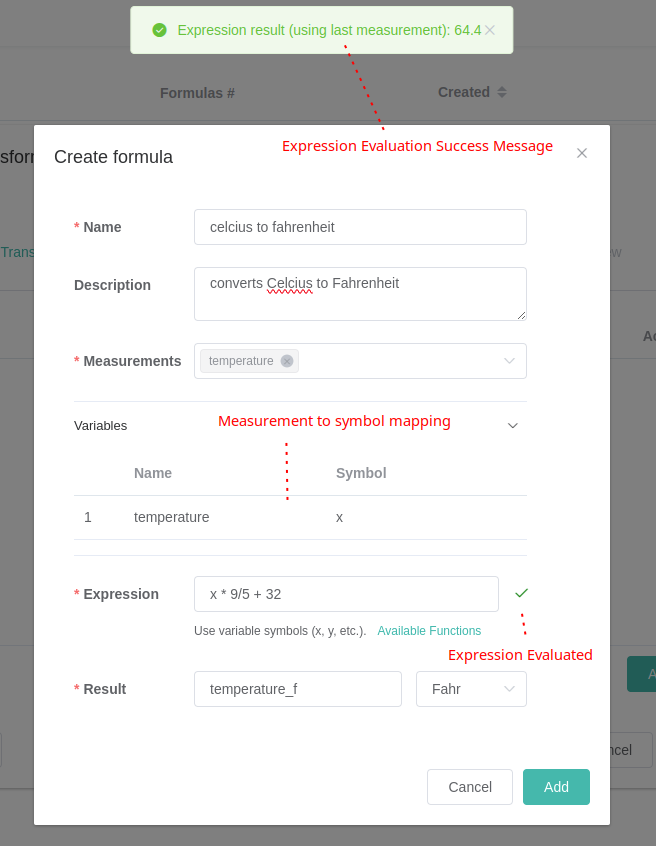Click the Result name field
656x846 pixels.
[298, 689]
